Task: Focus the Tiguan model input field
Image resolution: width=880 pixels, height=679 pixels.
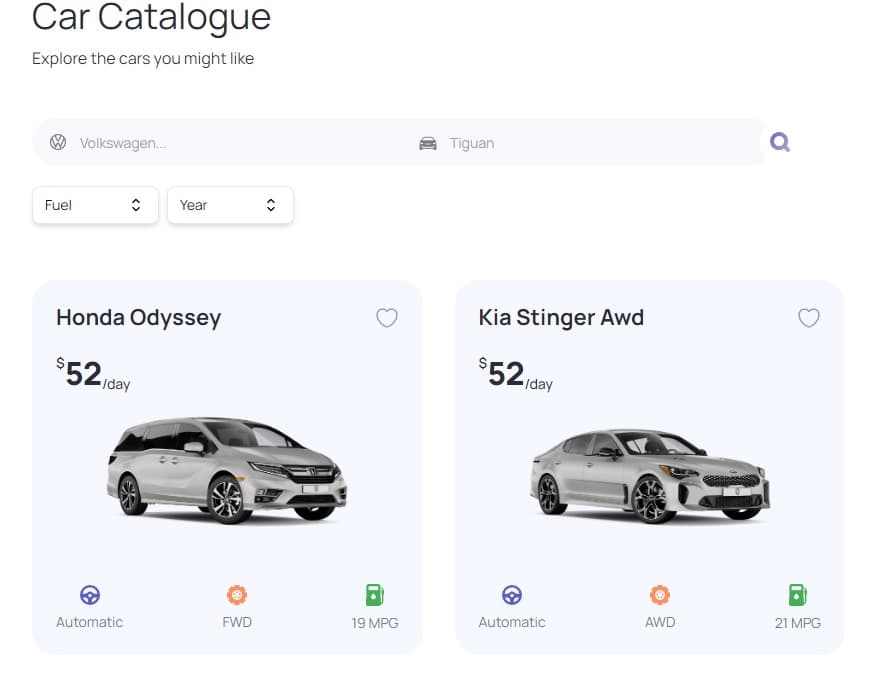Action: click(x=601, y=143)
